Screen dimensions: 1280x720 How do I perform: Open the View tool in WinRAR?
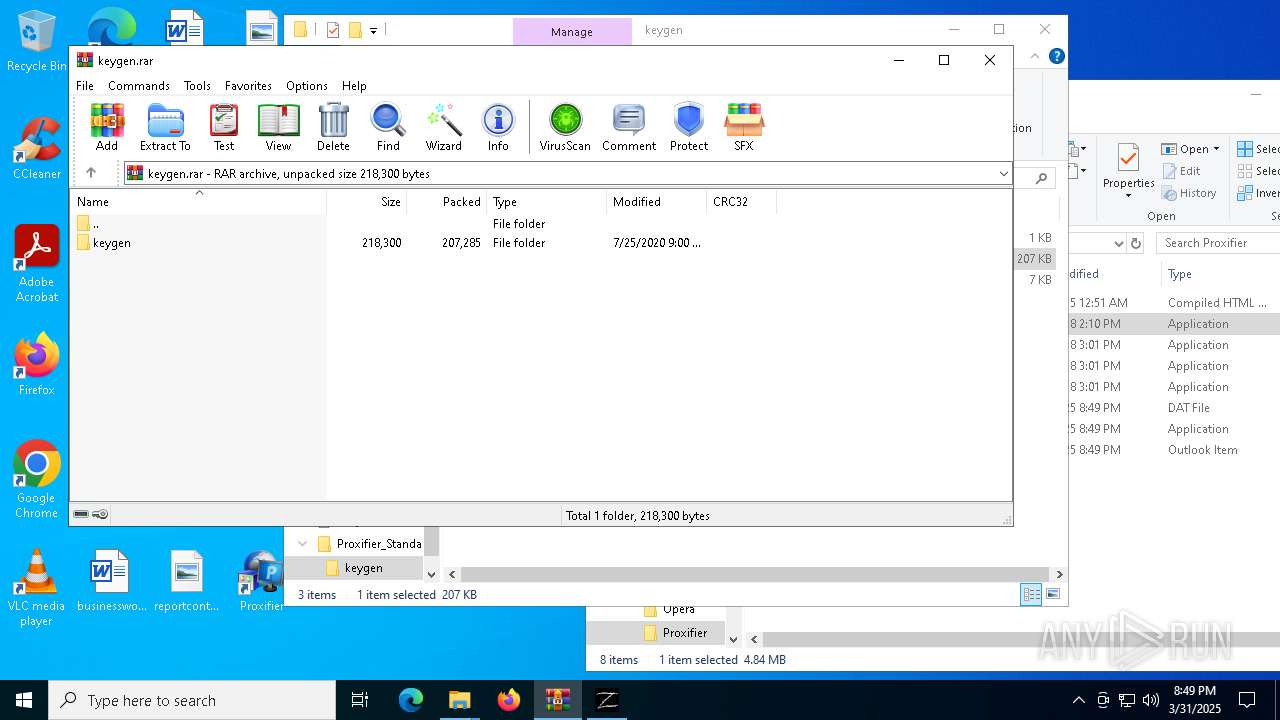(278, 127)
